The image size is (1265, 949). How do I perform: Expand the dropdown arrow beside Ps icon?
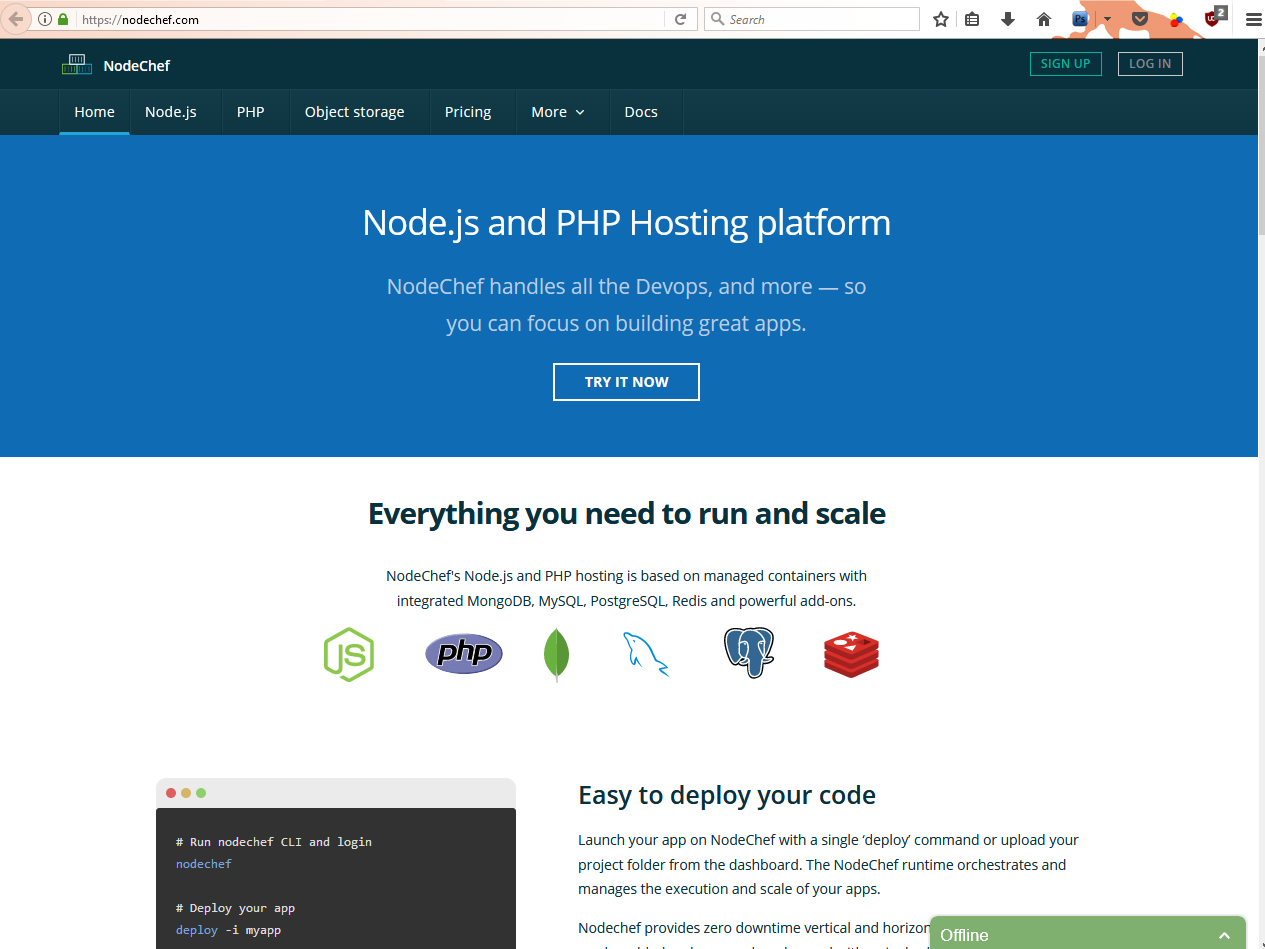pos(1107,19)
